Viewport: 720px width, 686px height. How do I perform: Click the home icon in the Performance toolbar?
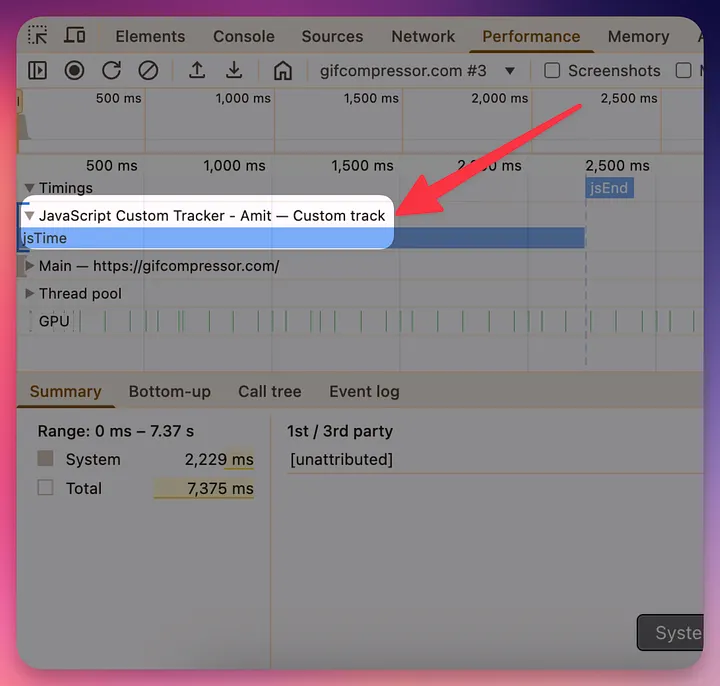click(283, 71)
